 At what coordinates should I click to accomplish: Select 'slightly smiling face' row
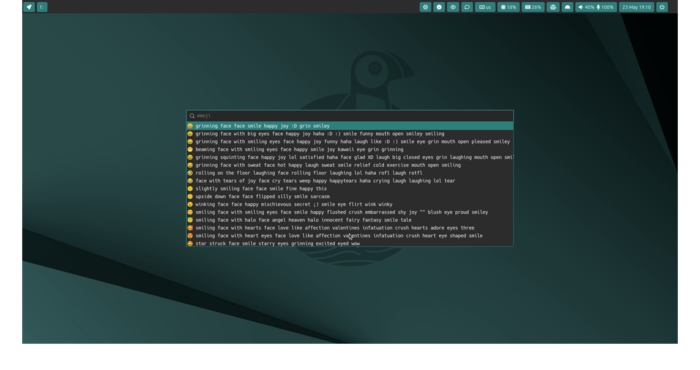(x=350, y=189)
